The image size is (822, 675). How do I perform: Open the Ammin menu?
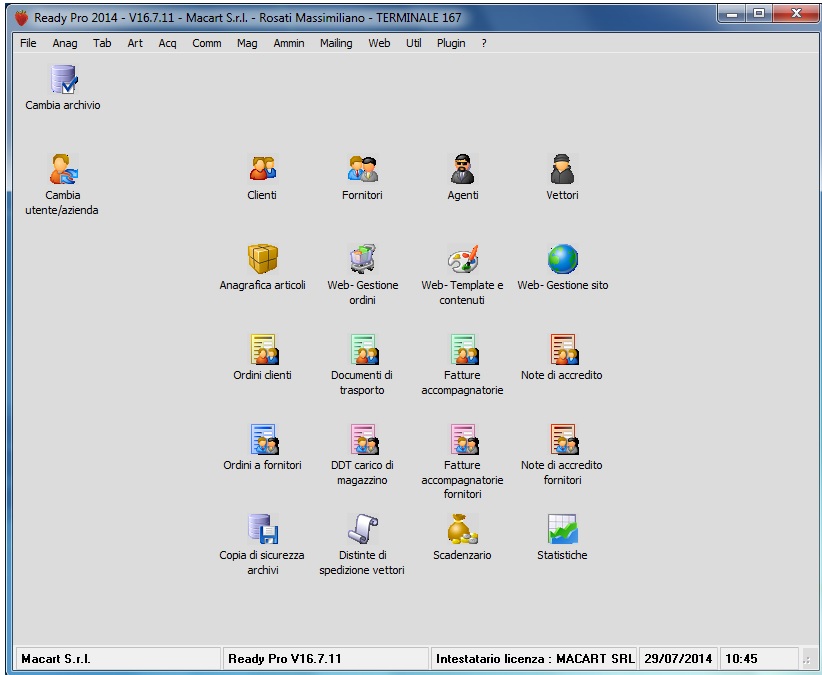point(289,44)
